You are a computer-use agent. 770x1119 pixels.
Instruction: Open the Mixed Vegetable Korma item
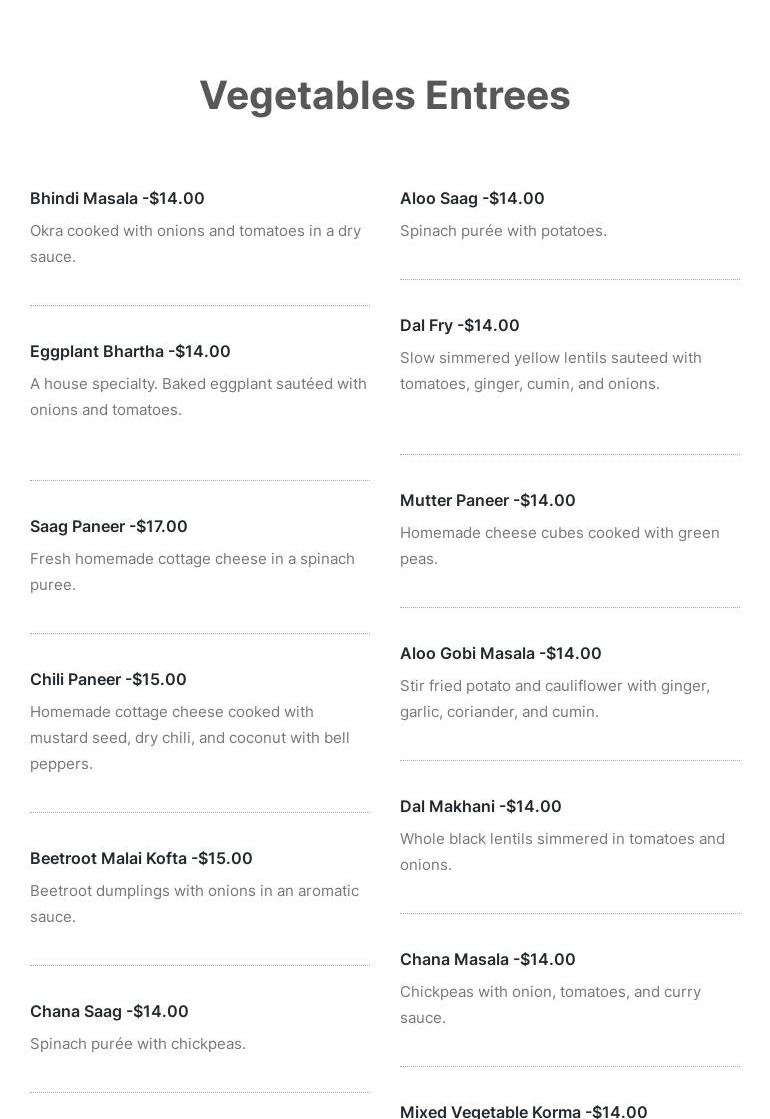pyautogui.click(x=523, y=1111)
